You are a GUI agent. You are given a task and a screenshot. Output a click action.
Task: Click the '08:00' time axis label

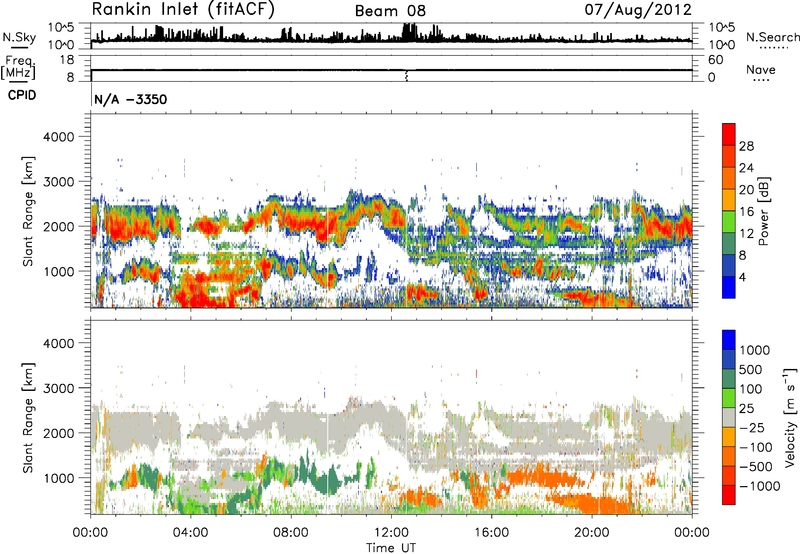tap(290, 533)
